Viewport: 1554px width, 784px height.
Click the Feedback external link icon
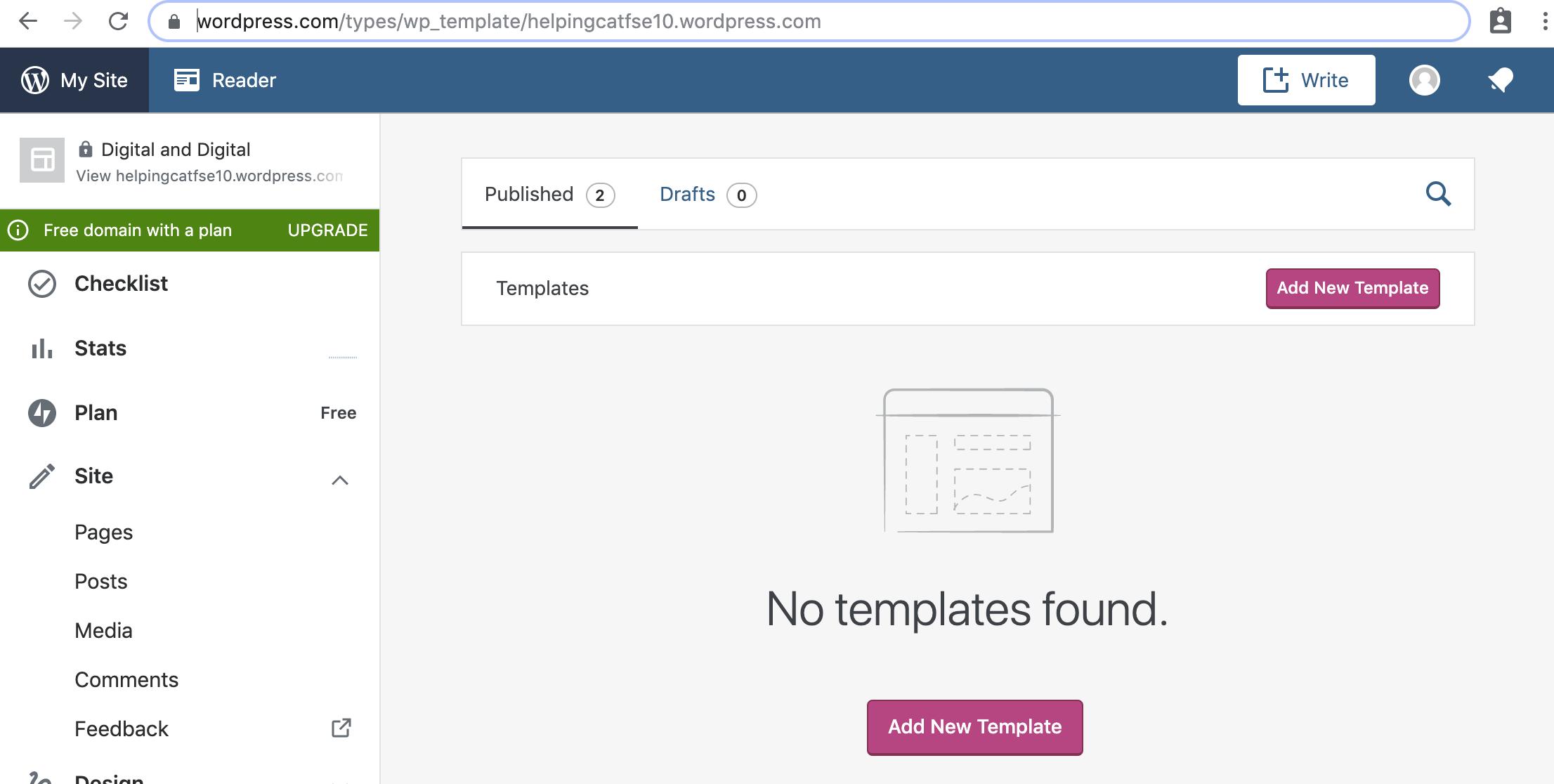coord(341,728)
